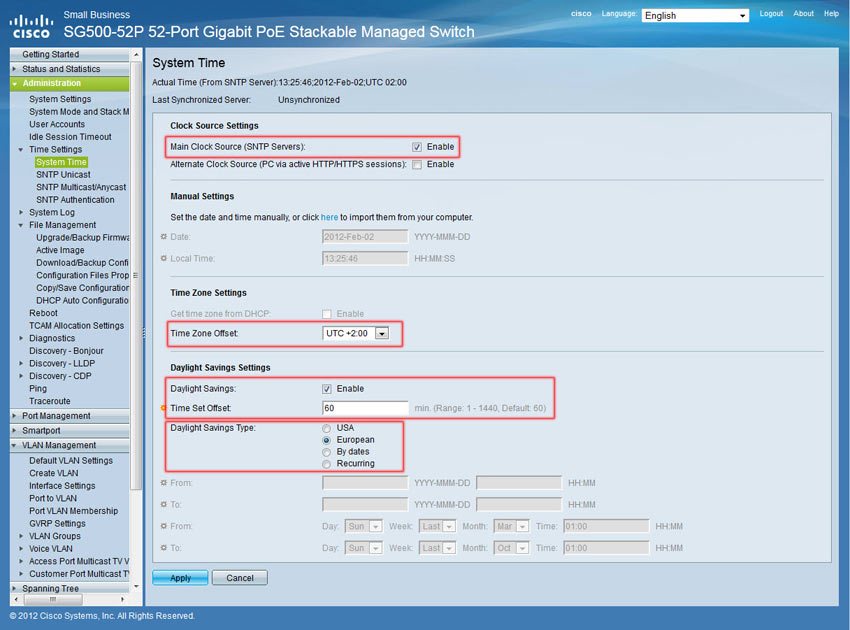Screen dimensions: 850x630
Task: Open Idle Session Timeout page
Action: coord(70,137)
